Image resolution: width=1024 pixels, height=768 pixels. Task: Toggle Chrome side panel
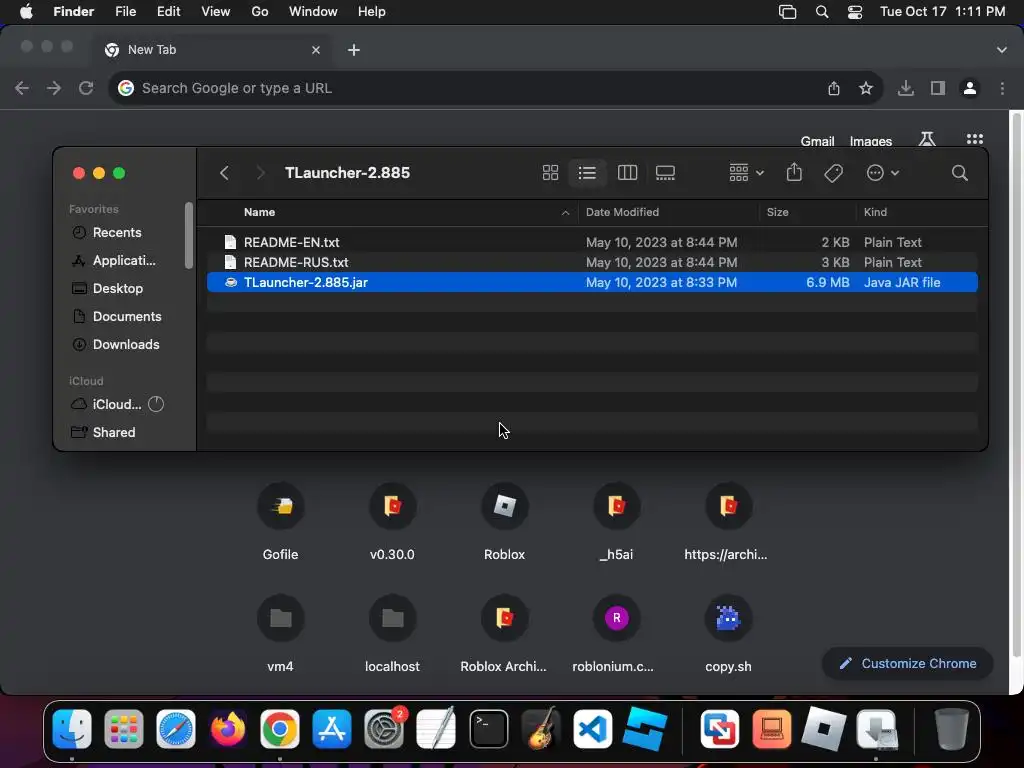pyautogui.click(x=938, y=88)
